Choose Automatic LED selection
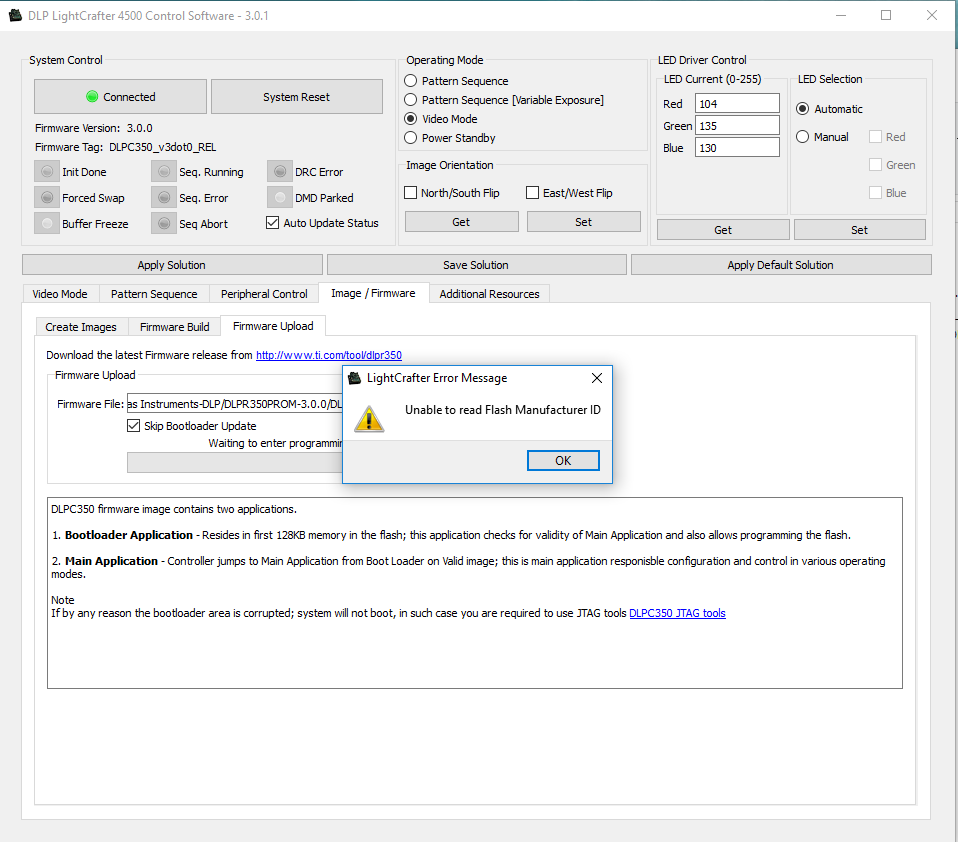The width and height of the screenshot is (958, 842). coord(803,109)
